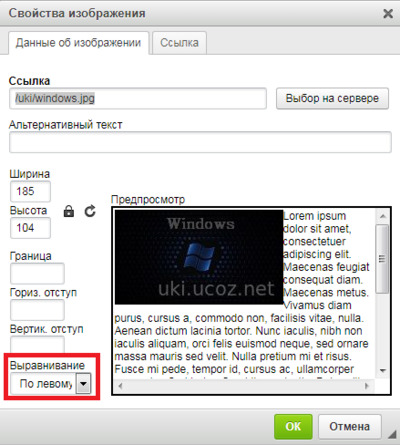Click the preview scroll up arrow

point(383,216)
